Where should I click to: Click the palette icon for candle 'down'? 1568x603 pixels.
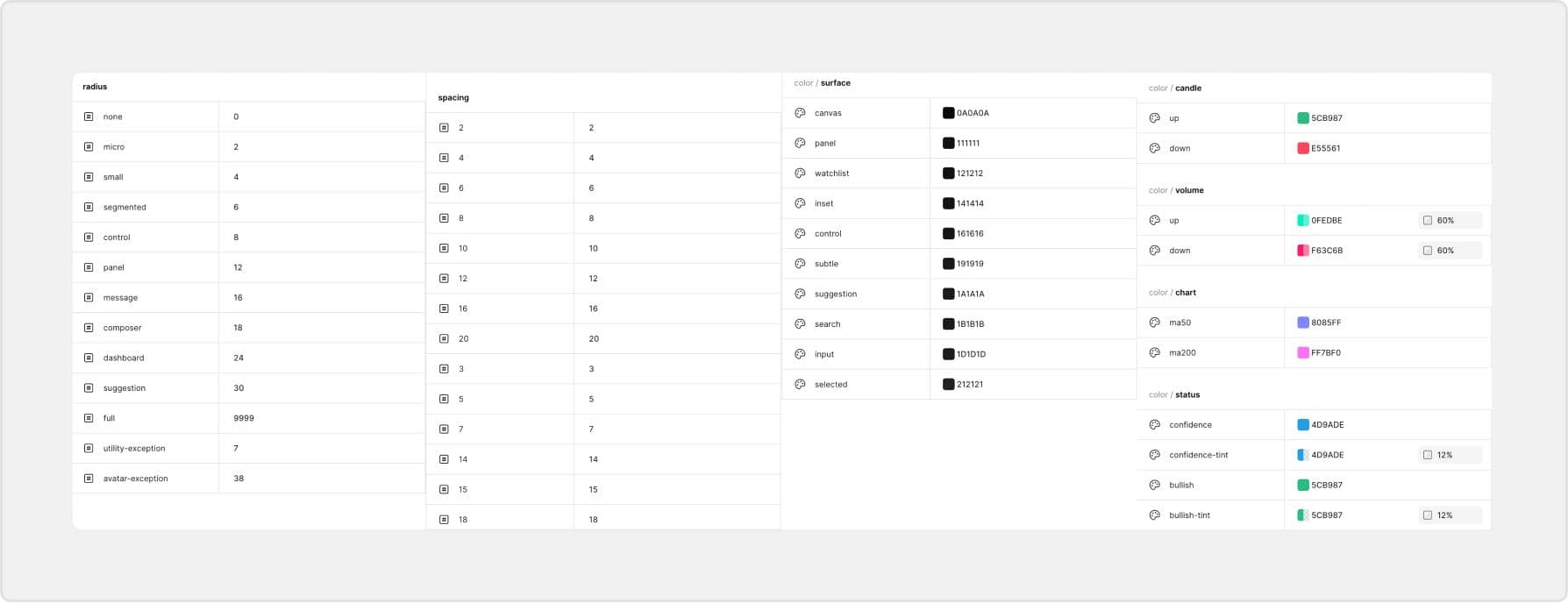click(1154, 148)
